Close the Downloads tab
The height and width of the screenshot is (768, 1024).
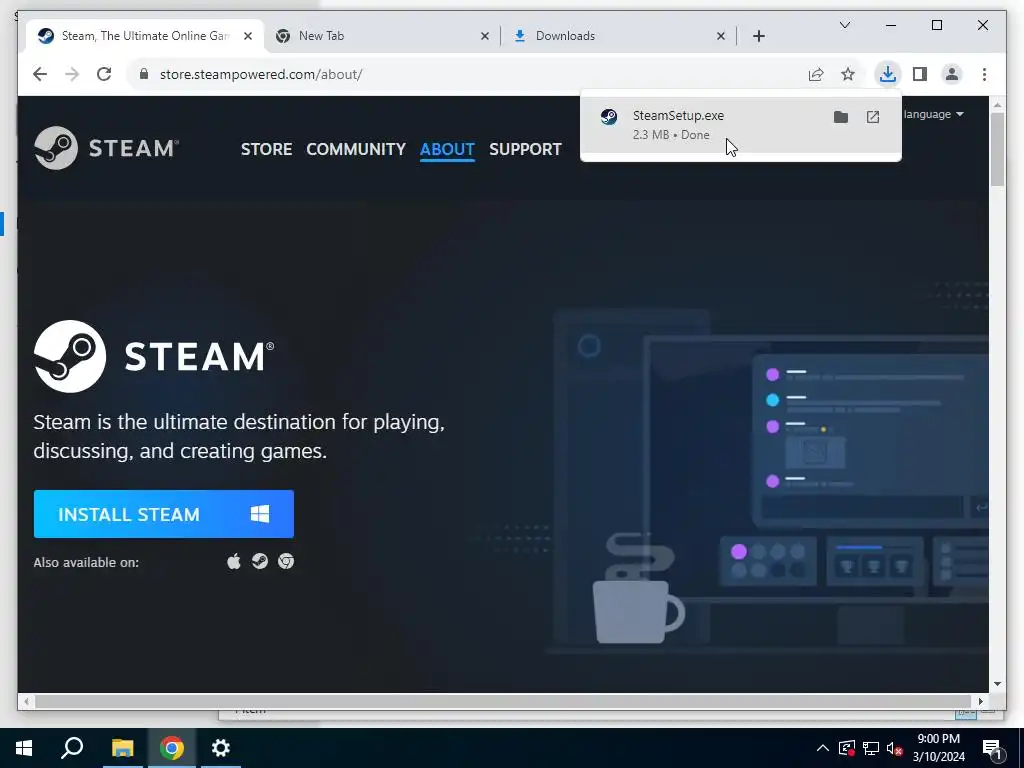[721, 37]
